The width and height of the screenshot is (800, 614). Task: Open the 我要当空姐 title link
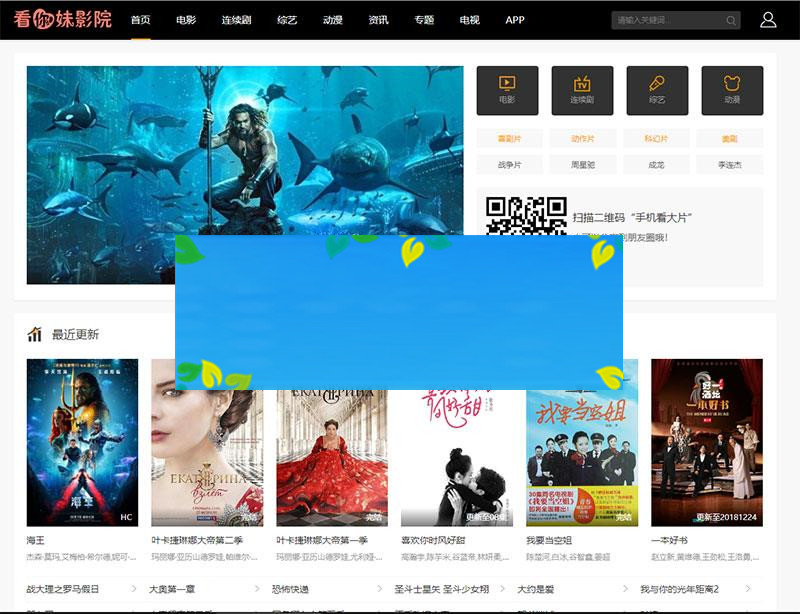(x=549, y=540)
